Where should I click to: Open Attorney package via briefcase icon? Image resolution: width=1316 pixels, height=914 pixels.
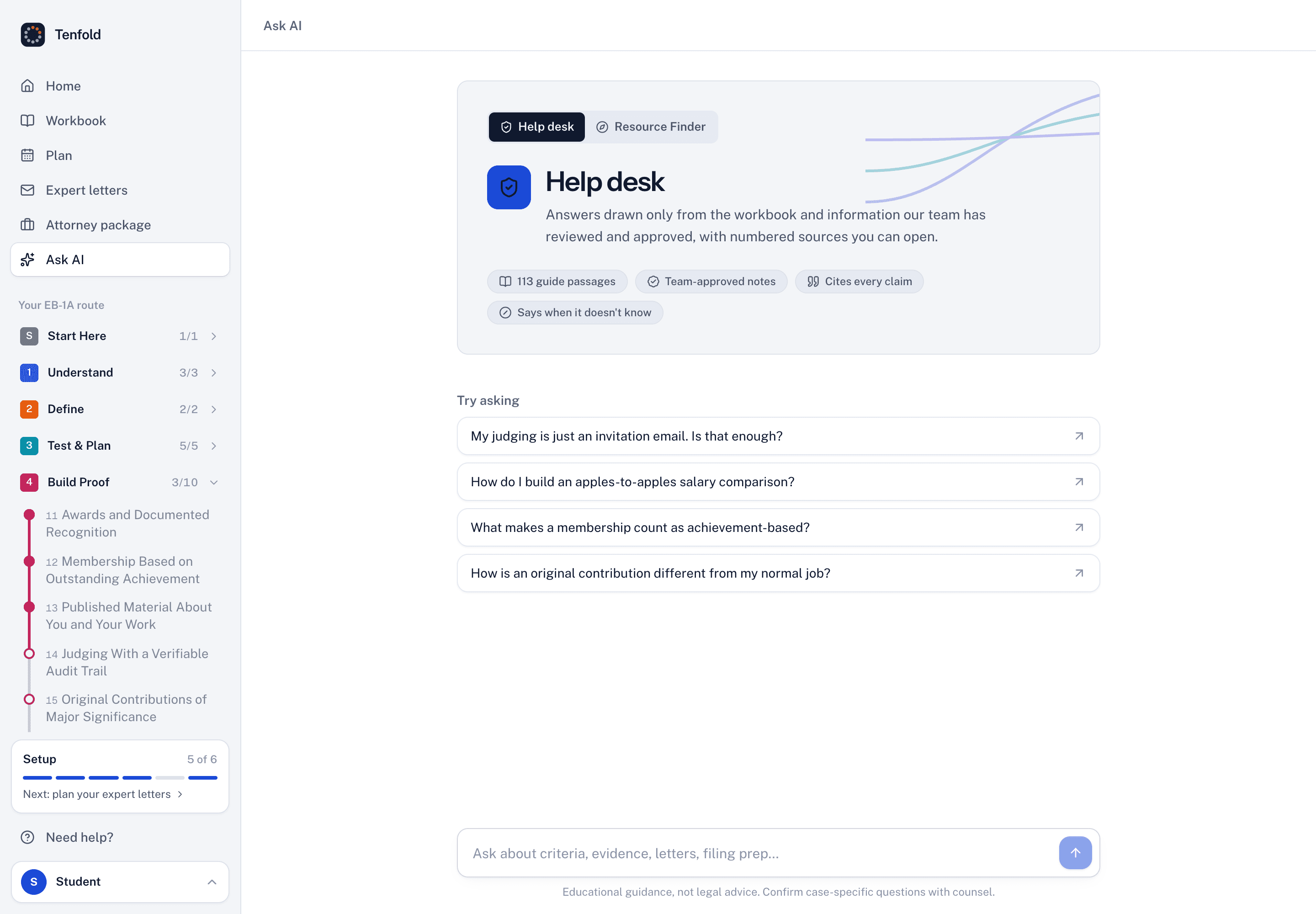click(27, 225)
